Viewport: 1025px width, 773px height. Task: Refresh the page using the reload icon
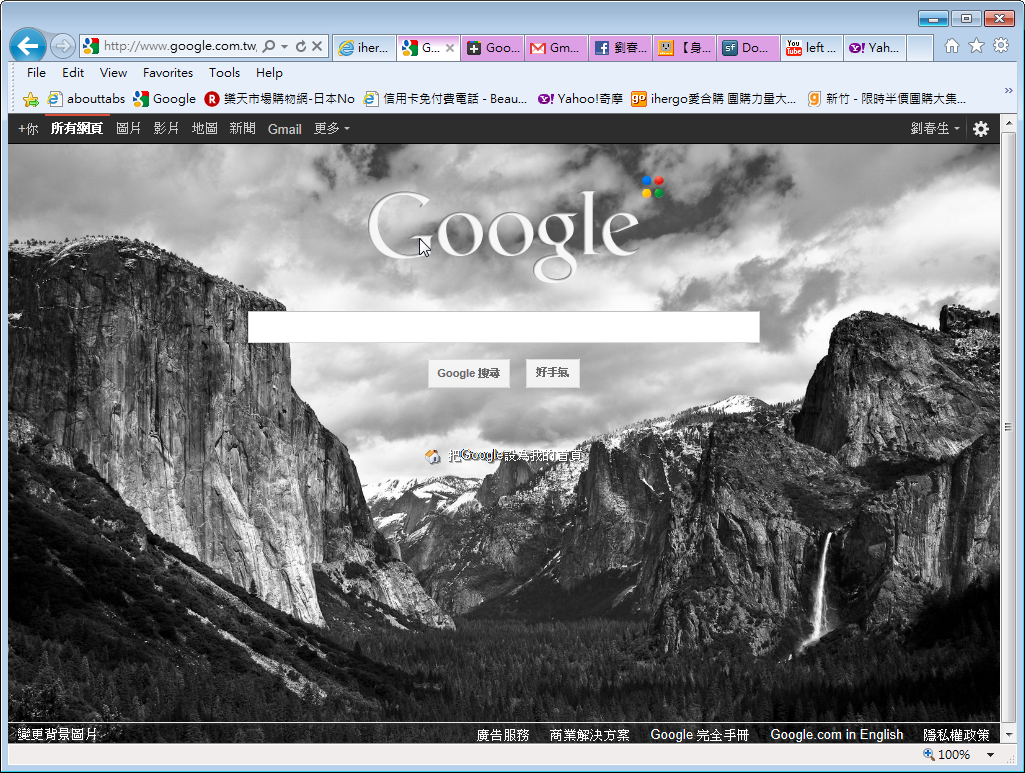(x=301, y=46)
